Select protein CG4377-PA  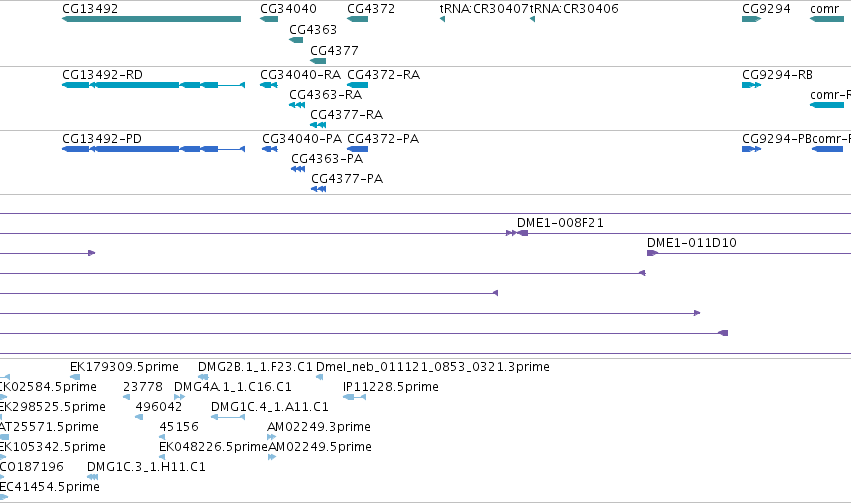(319, 189)
